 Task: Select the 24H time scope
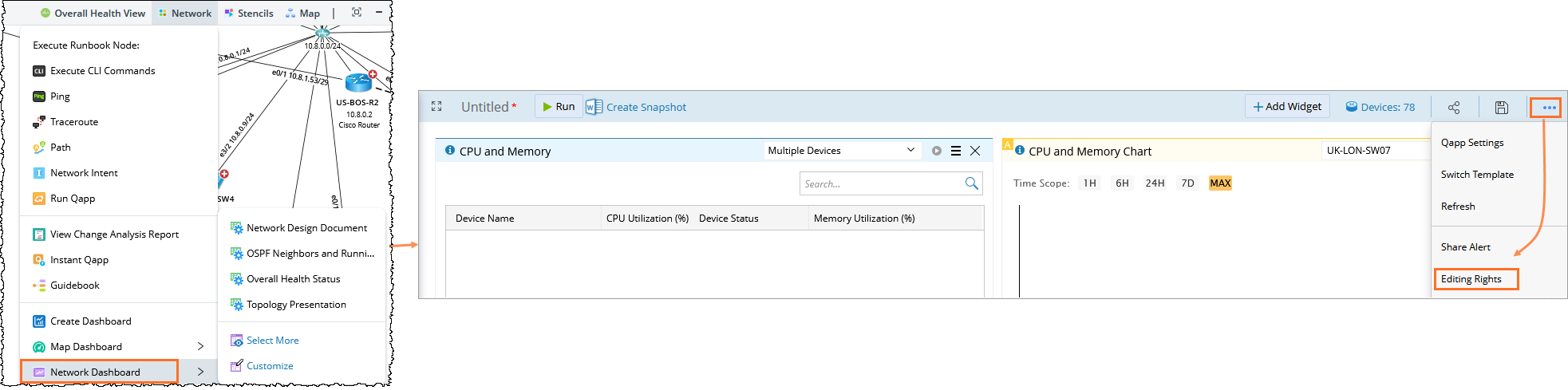1155,183
